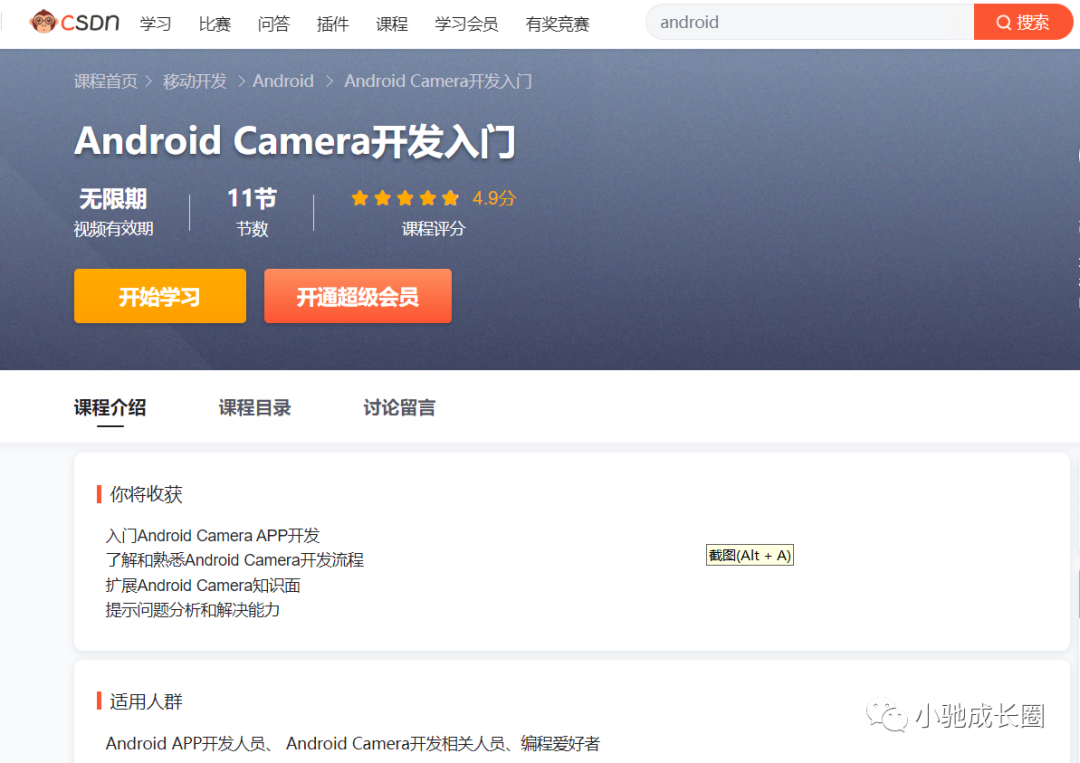The image size is (1080, 763).
Task: Click the 视频有效期 label
Action: pos(114,229)
